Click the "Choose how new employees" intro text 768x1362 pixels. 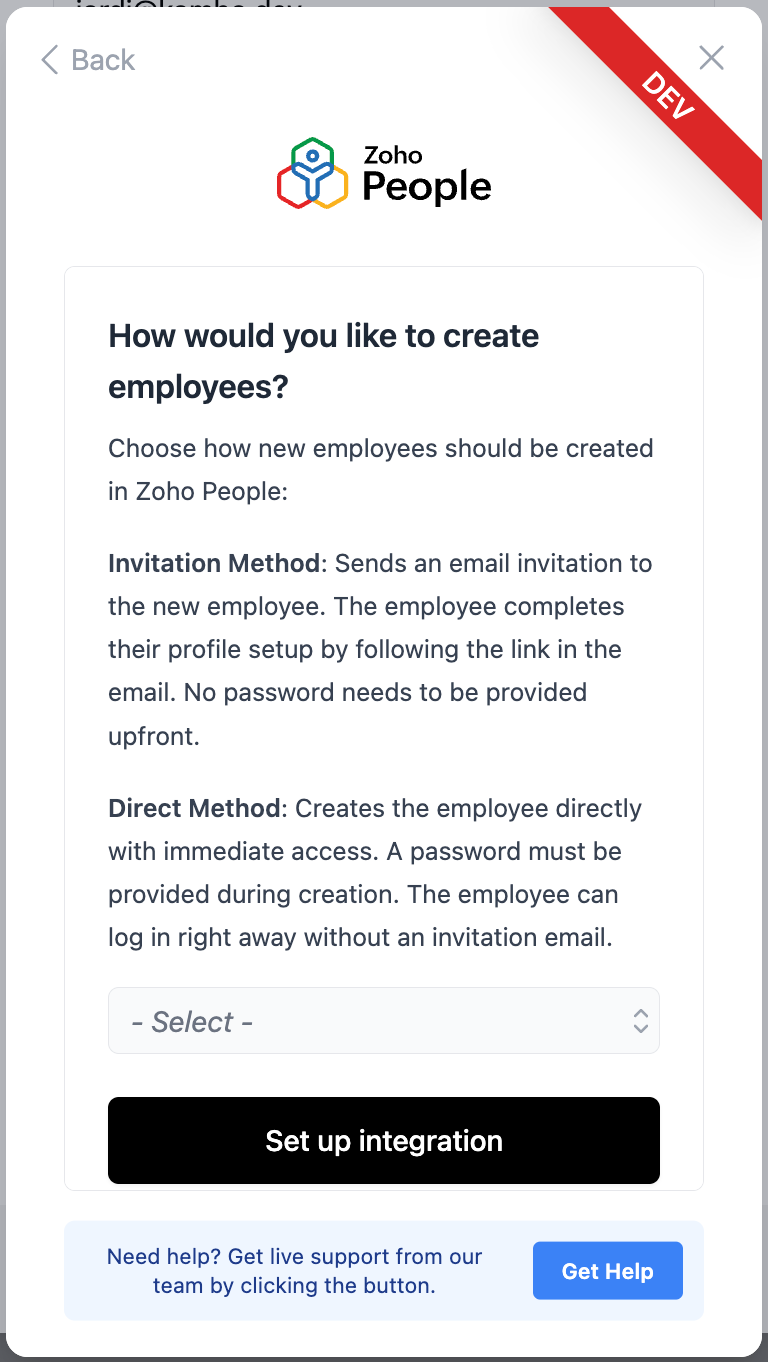[x=380, y=448]
